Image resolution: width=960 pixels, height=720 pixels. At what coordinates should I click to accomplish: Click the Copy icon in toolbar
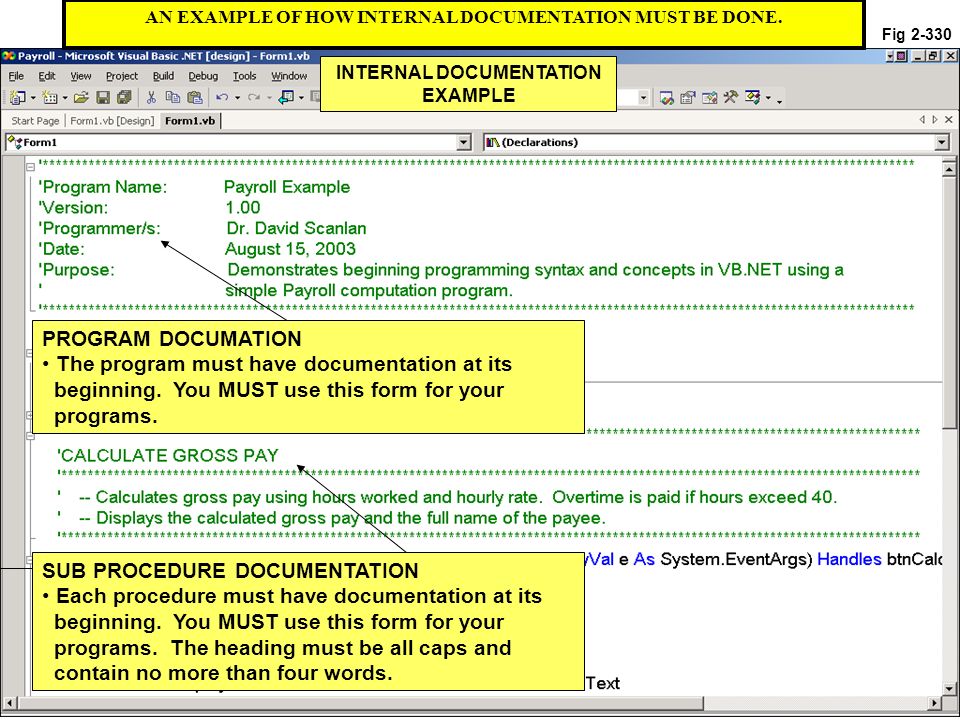(173, 97)
